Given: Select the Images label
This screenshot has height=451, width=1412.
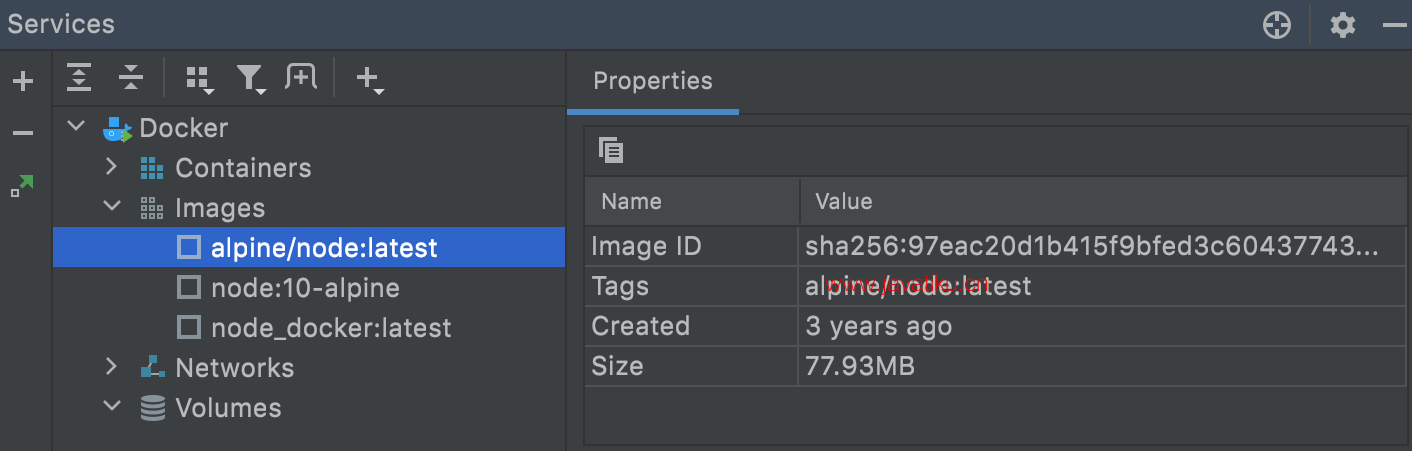Looking at the screenshot, I should [220, 208].
